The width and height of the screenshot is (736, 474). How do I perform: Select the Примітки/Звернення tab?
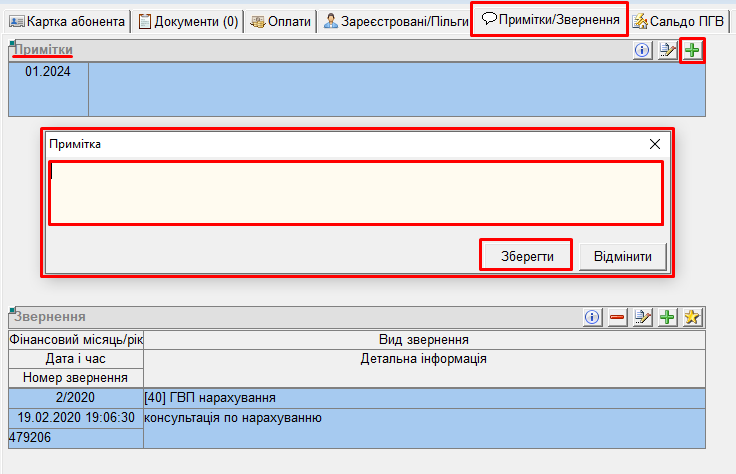point(549,19)
